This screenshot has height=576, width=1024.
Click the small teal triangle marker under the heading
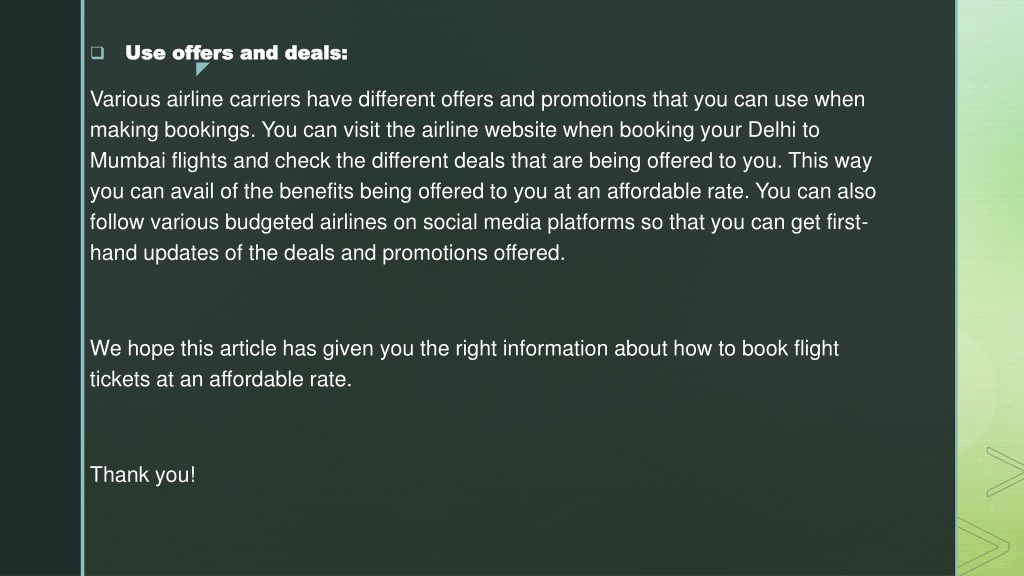(202, 69)
